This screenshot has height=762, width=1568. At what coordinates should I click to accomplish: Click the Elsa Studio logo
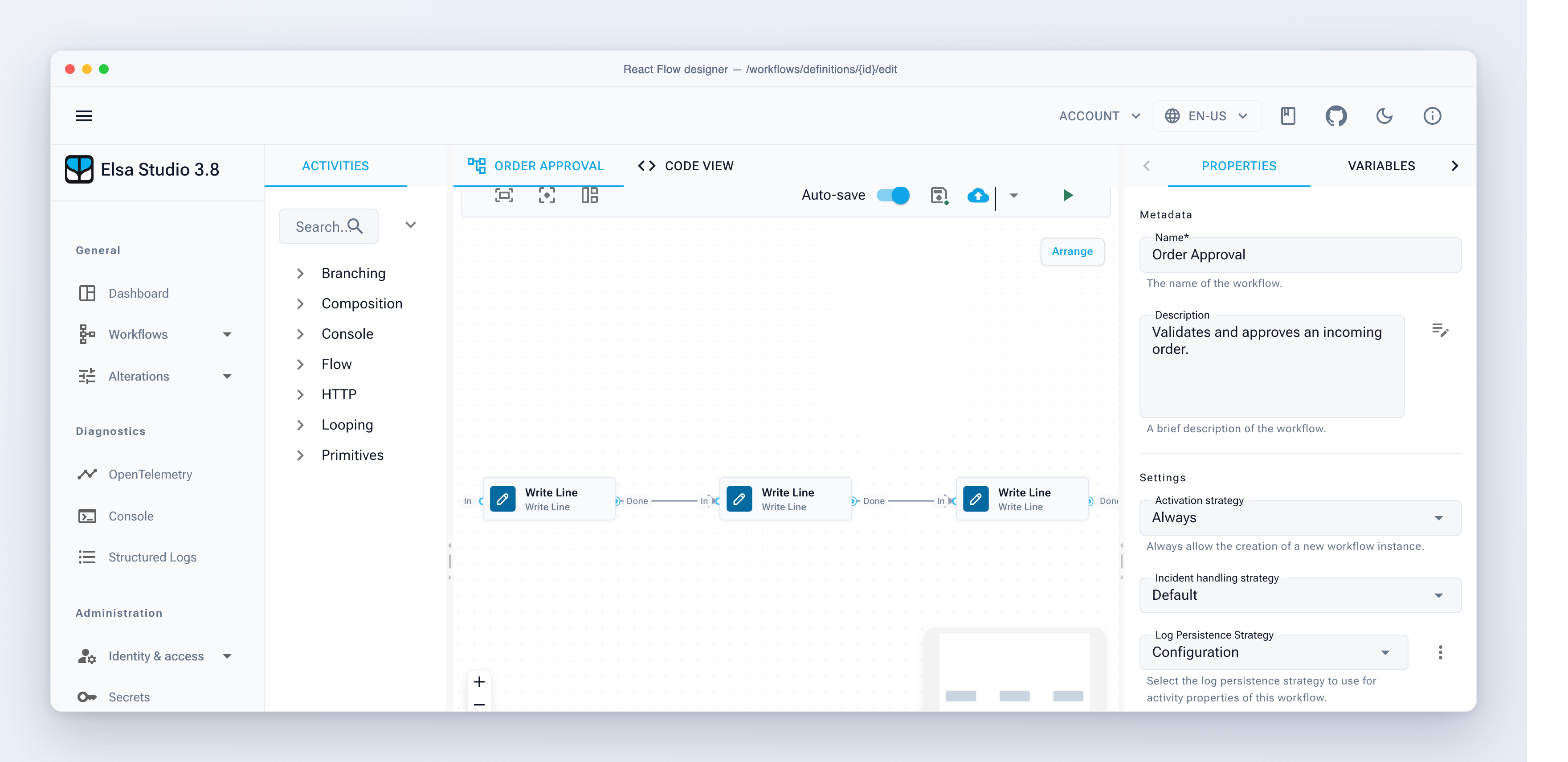click(x=79, y=169)
